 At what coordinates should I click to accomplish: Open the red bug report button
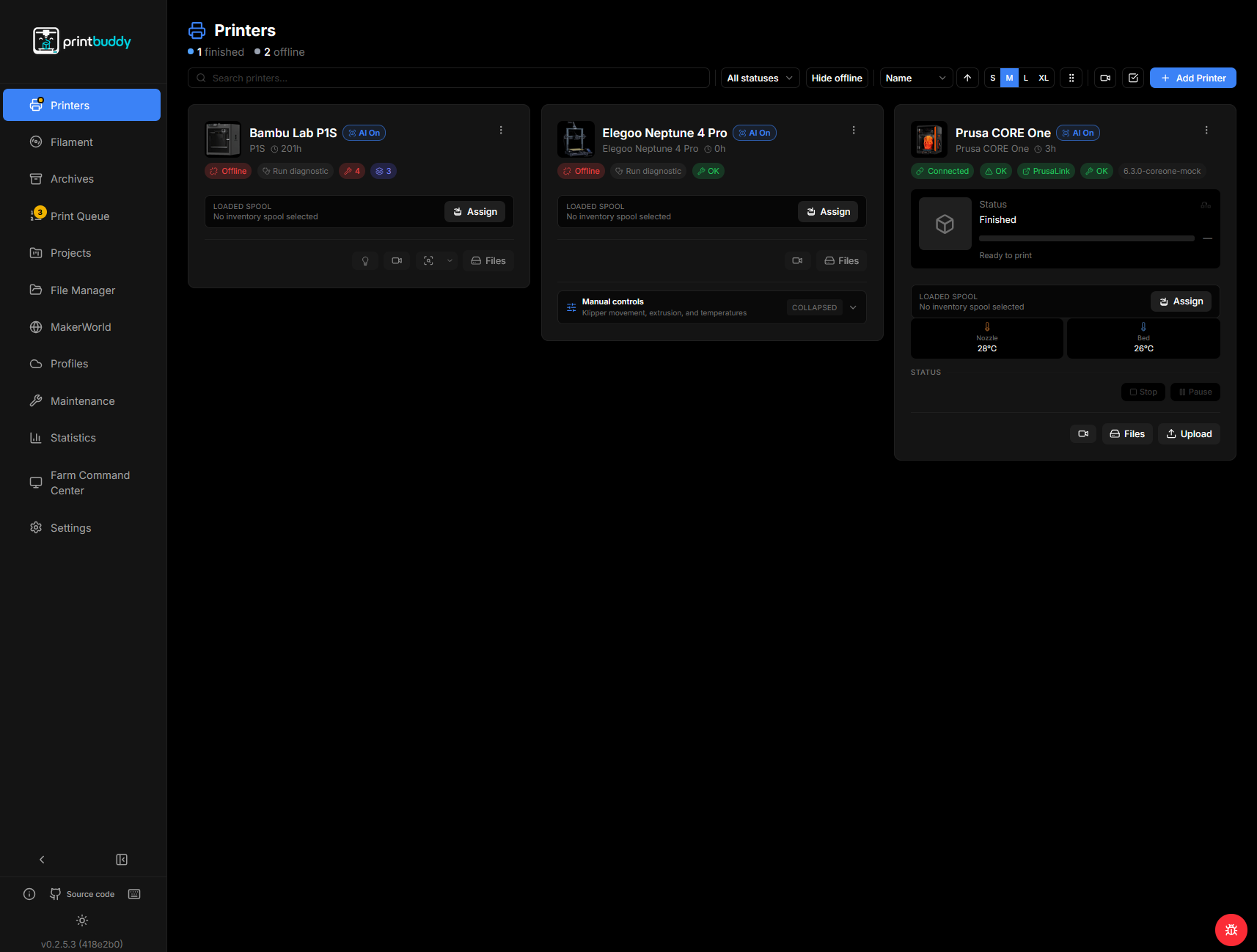tap(1231, 930)
